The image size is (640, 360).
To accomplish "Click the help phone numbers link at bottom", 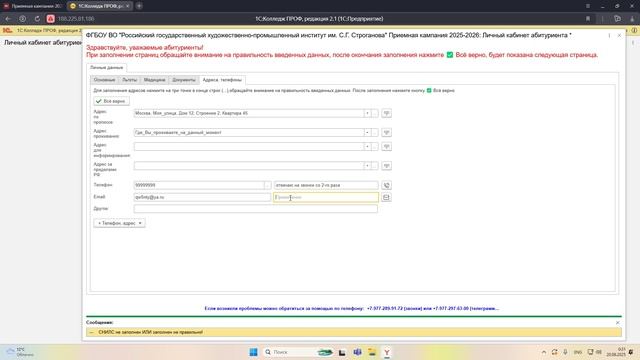I will (x=351, y=309).
